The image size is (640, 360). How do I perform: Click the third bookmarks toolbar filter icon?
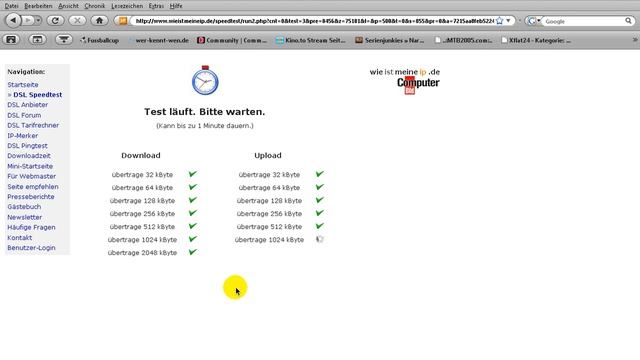[x=64, y=40]
